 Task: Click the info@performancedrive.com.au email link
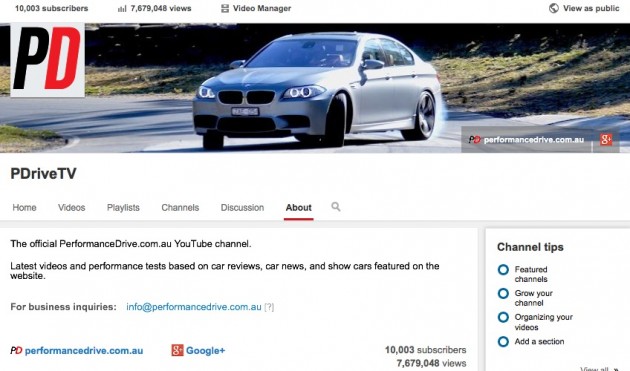[x=194, y=307]
